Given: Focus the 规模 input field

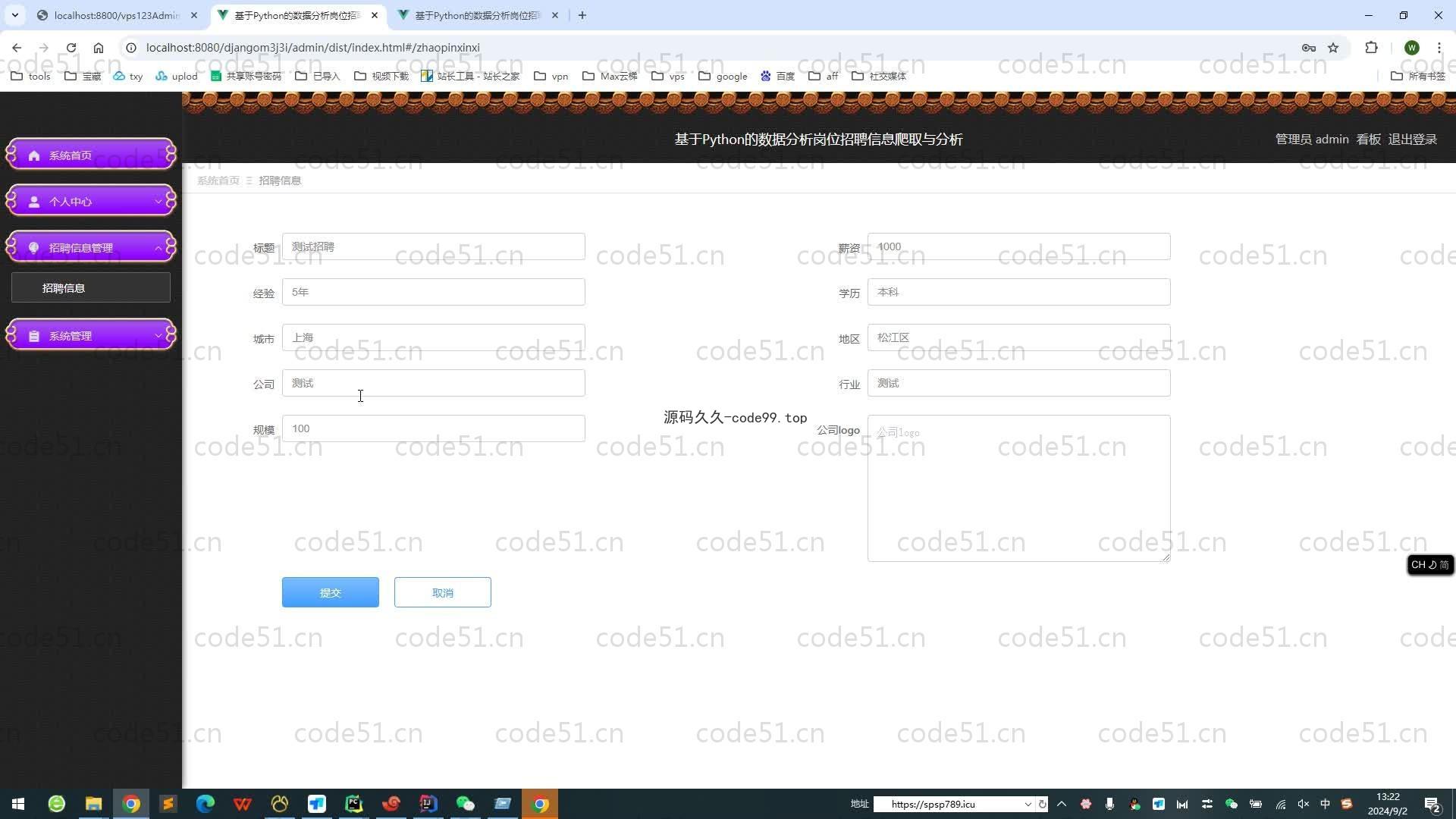Looking at the screenshot, I should point(434,428).
